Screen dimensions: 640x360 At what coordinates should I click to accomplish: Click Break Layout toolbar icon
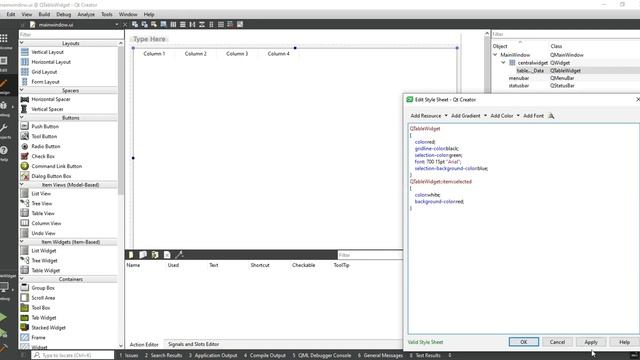[x=230, y=24]
